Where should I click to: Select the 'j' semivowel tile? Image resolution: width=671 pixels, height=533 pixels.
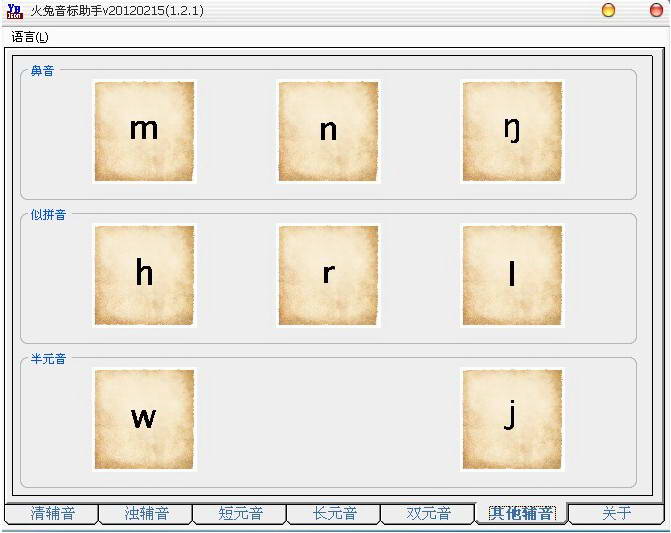coord(512,419)
